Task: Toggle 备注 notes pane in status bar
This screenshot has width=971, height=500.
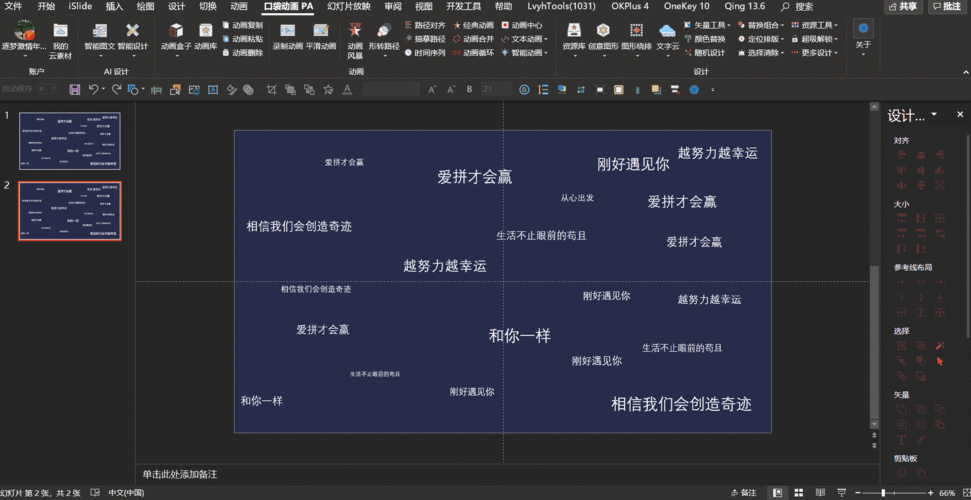Action: [744, 493]
